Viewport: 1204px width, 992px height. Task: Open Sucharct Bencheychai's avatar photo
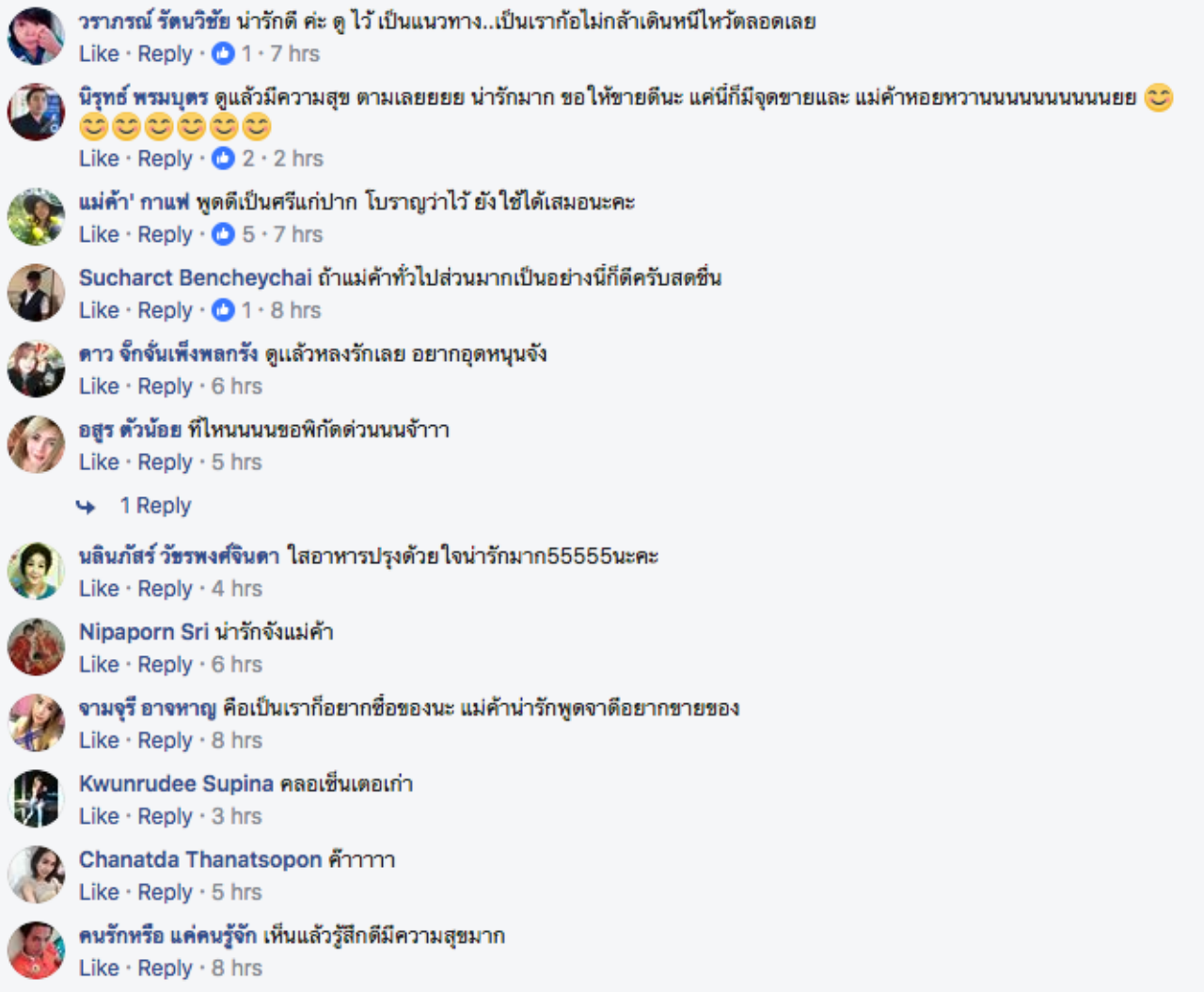(x=36, y=292)
